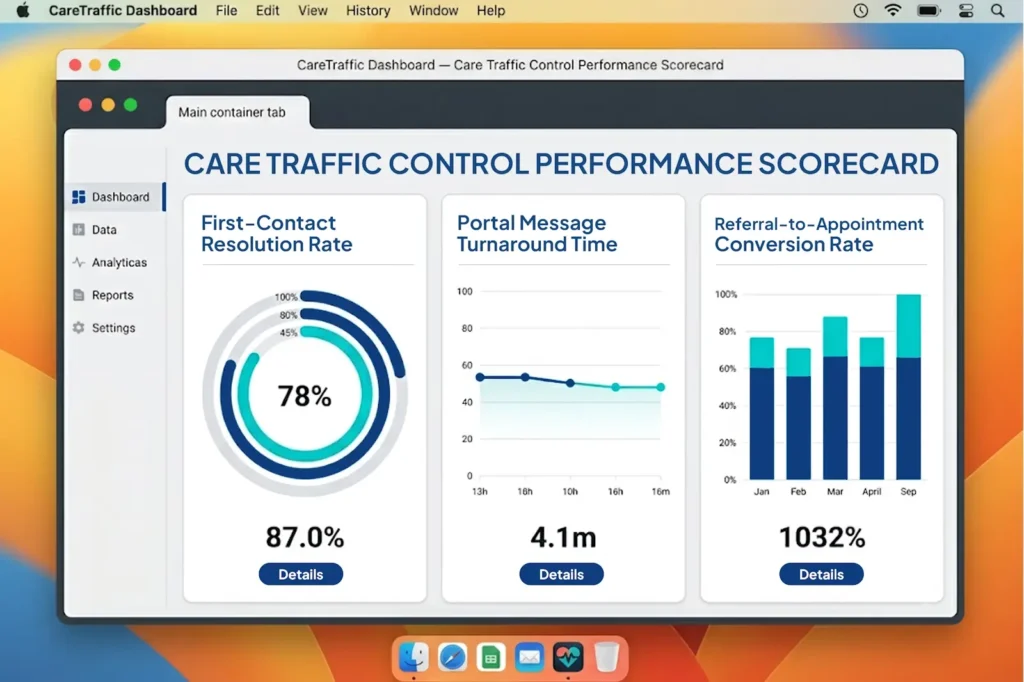Open Spotlight search

click(x=997, y=10)
